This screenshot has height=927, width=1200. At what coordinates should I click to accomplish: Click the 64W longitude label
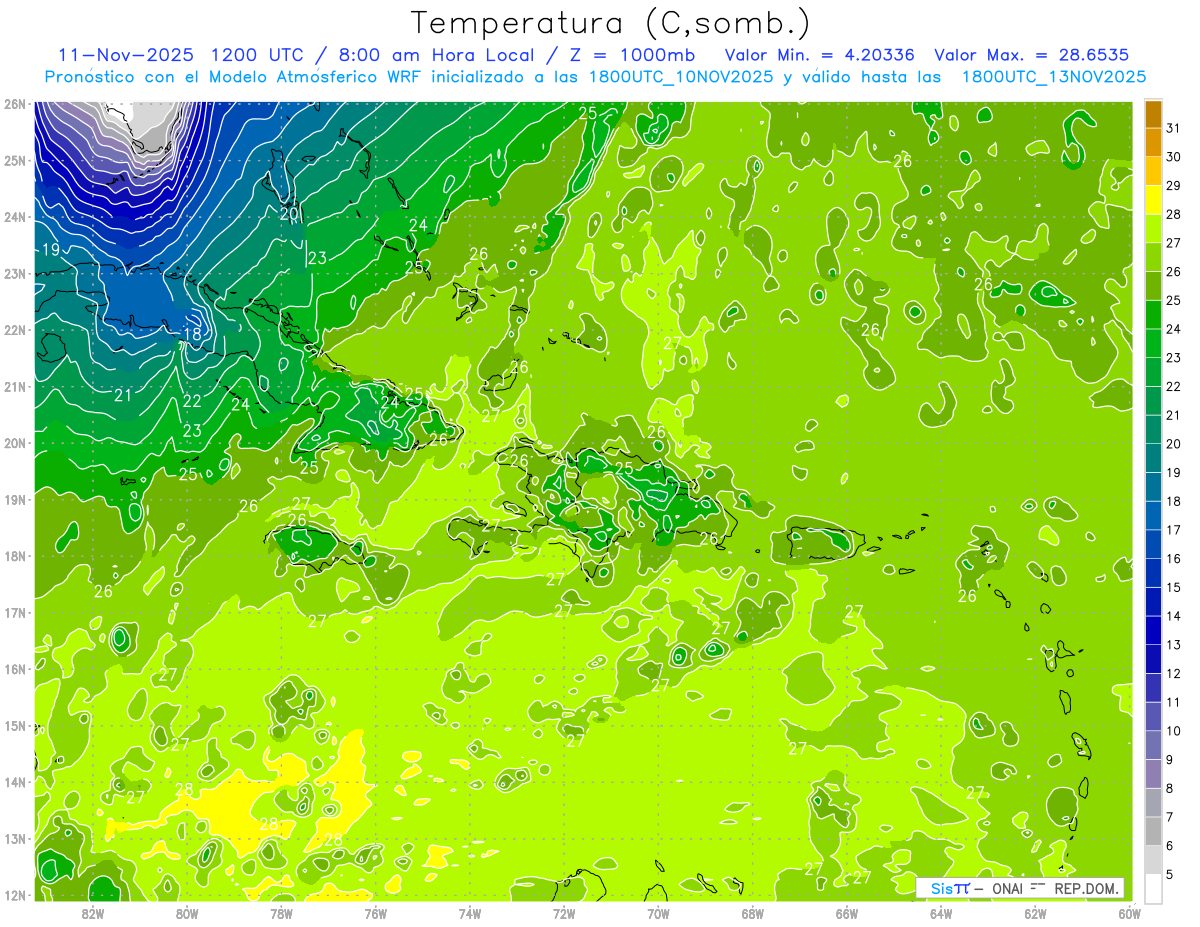pyautogui.click(x=941, y=913)
